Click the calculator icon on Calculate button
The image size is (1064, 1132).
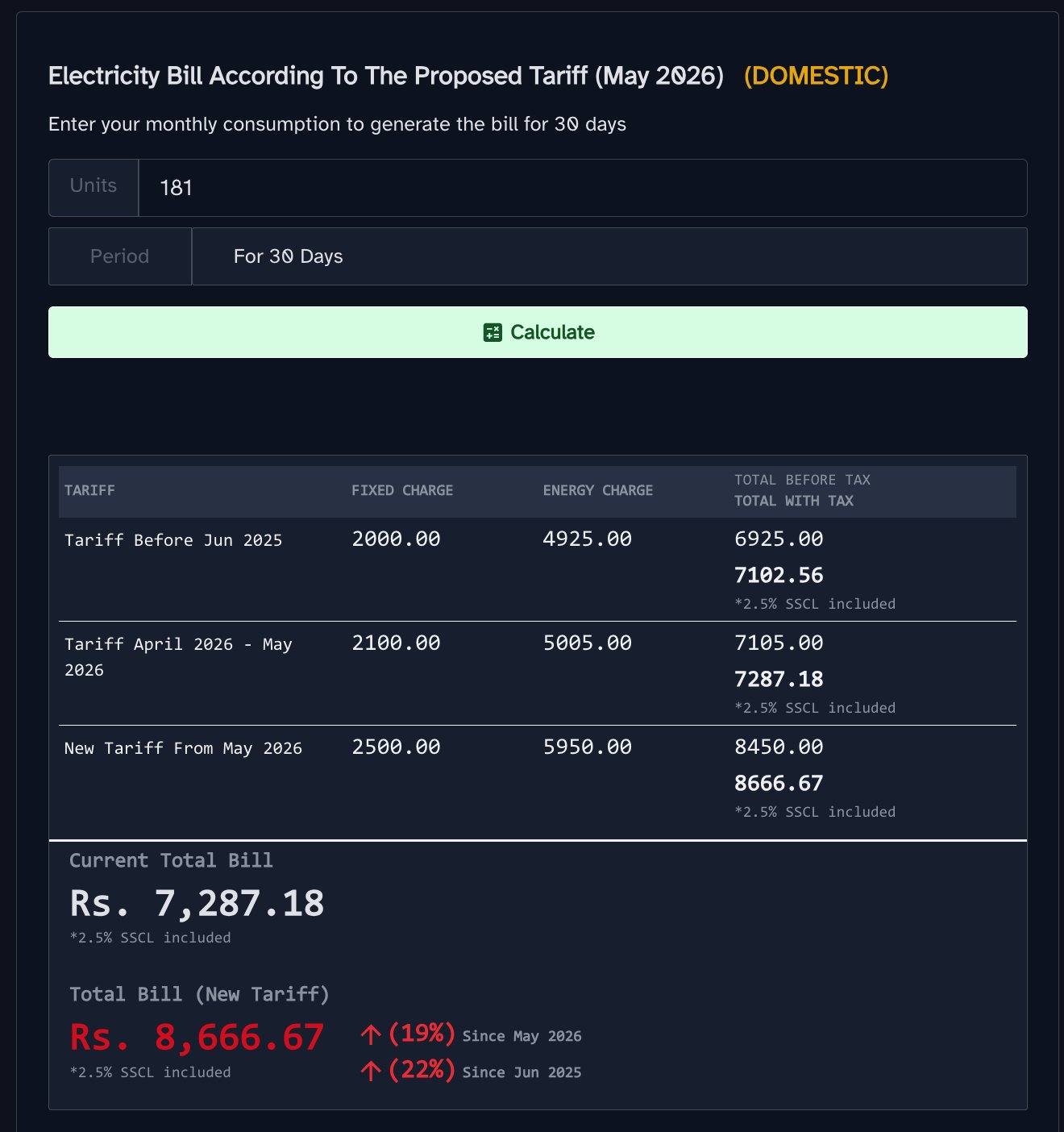(x=493, y=332)
